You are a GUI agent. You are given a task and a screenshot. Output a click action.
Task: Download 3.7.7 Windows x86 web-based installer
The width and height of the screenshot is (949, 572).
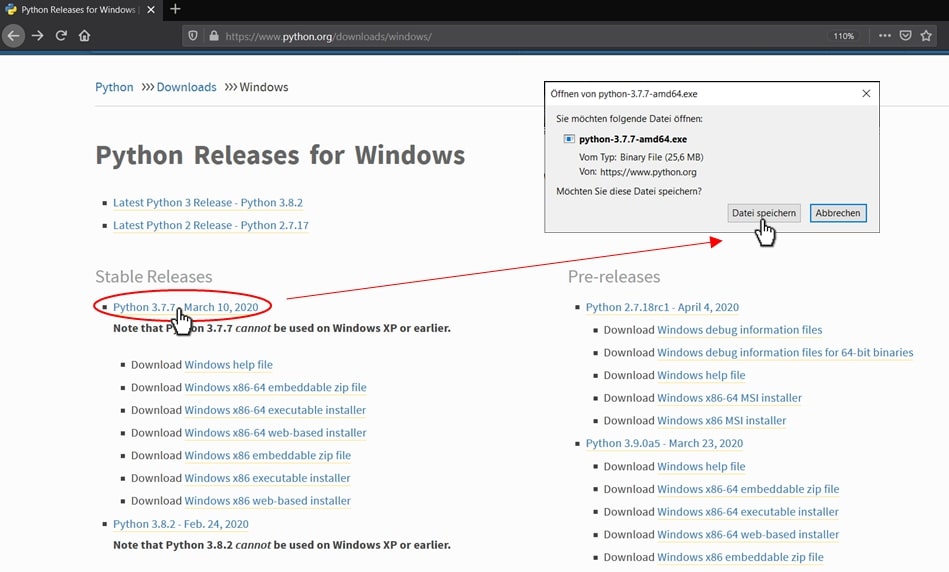[x=268, y=501]
